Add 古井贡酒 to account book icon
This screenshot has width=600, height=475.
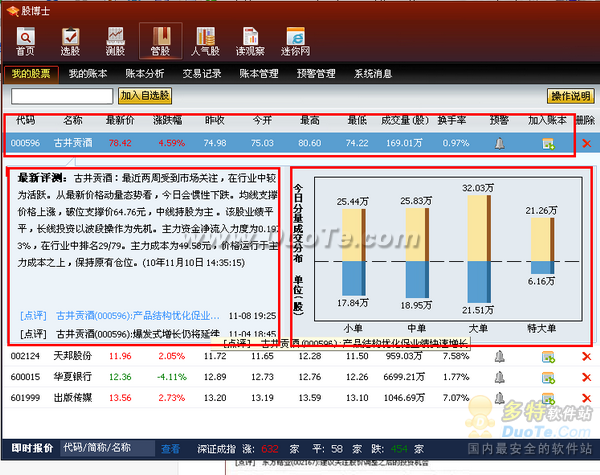[x=548, y=144]
